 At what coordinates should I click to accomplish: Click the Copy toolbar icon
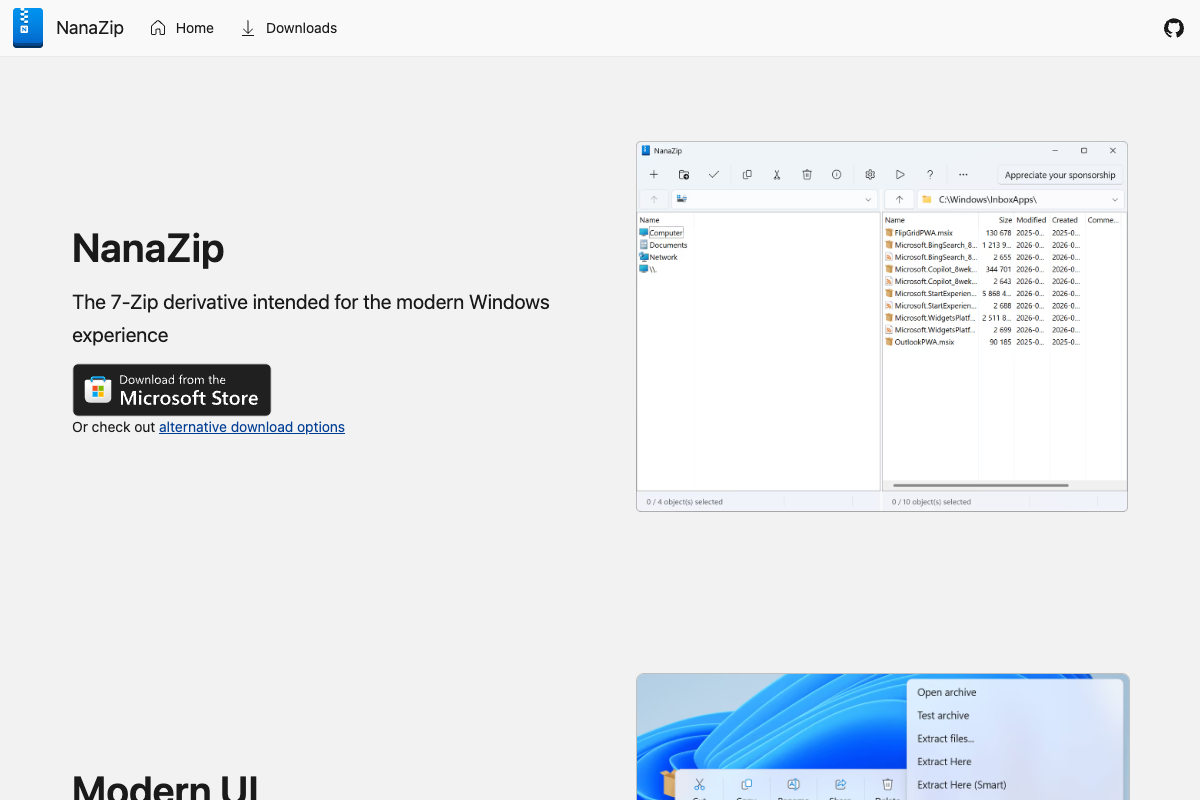(x=747, y=174)
